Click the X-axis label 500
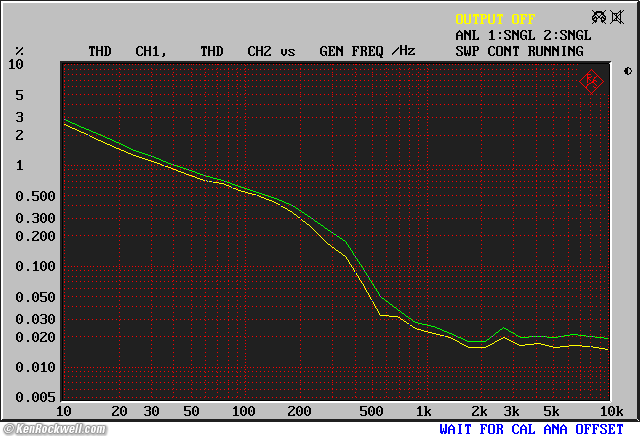The image size is (640, 436). click(371, 411)
